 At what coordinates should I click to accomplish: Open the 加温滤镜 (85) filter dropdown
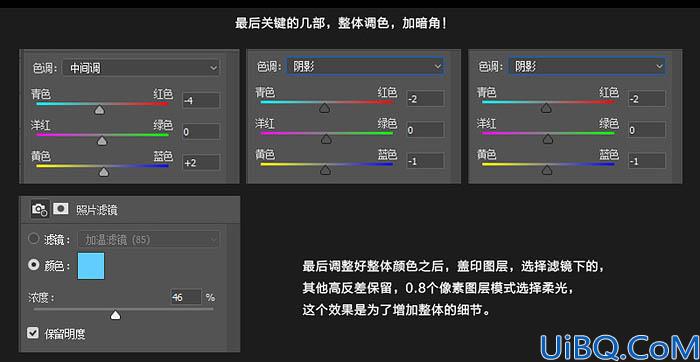149,239
